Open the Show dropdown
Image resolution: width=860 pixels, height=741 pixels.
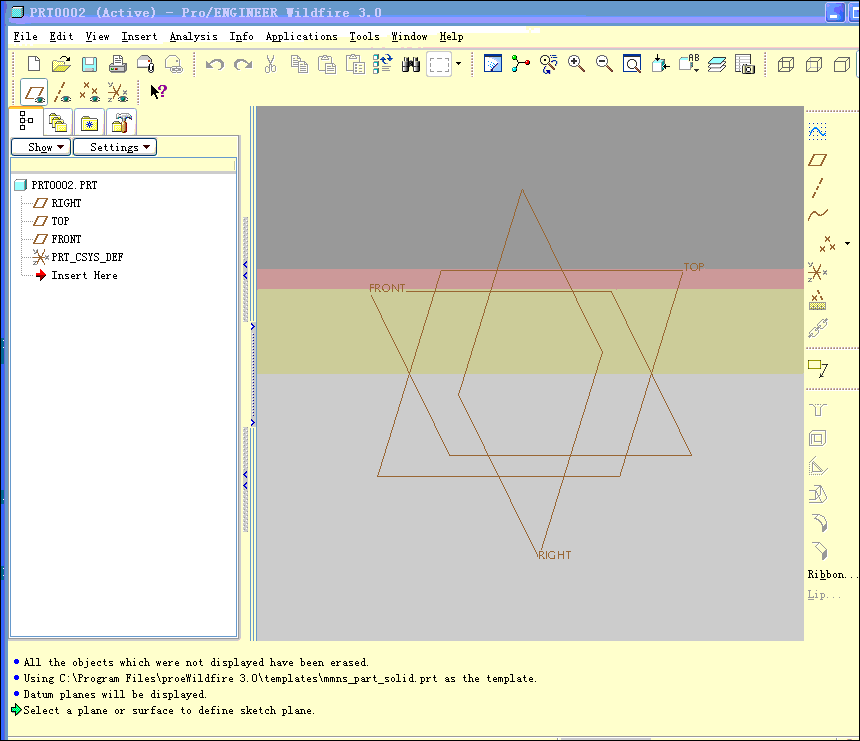click(42, 147)
